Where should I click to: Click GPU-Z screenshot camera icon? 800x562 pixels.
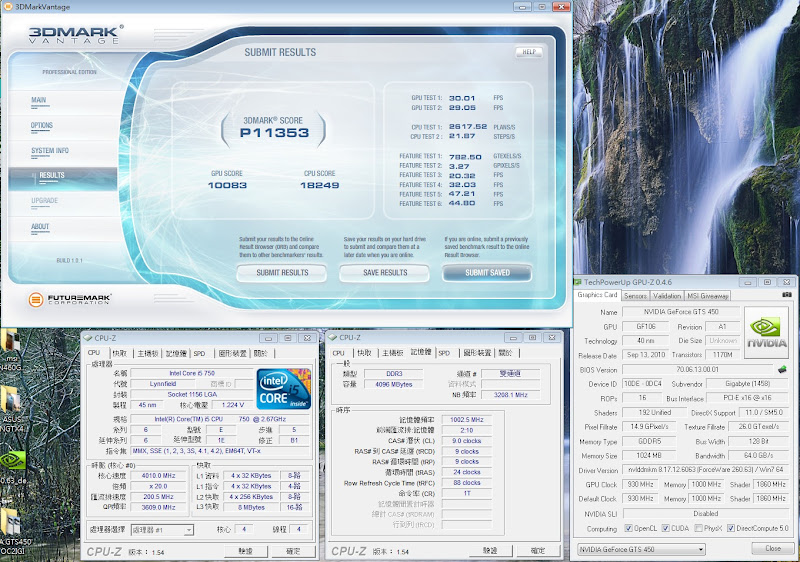pyautogui.click(x=786, y=295)
